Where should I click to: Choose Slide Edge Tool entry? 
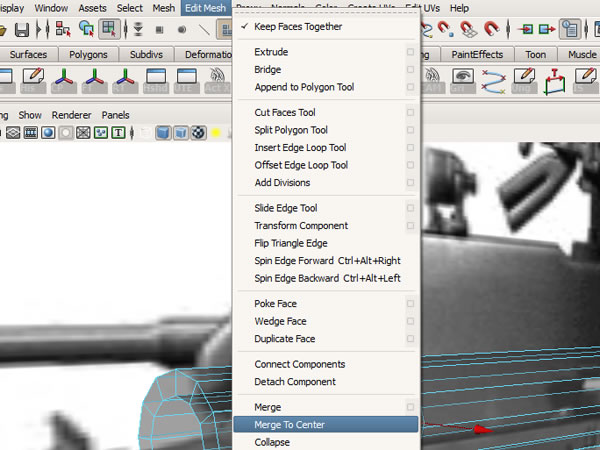coord(286,208)
